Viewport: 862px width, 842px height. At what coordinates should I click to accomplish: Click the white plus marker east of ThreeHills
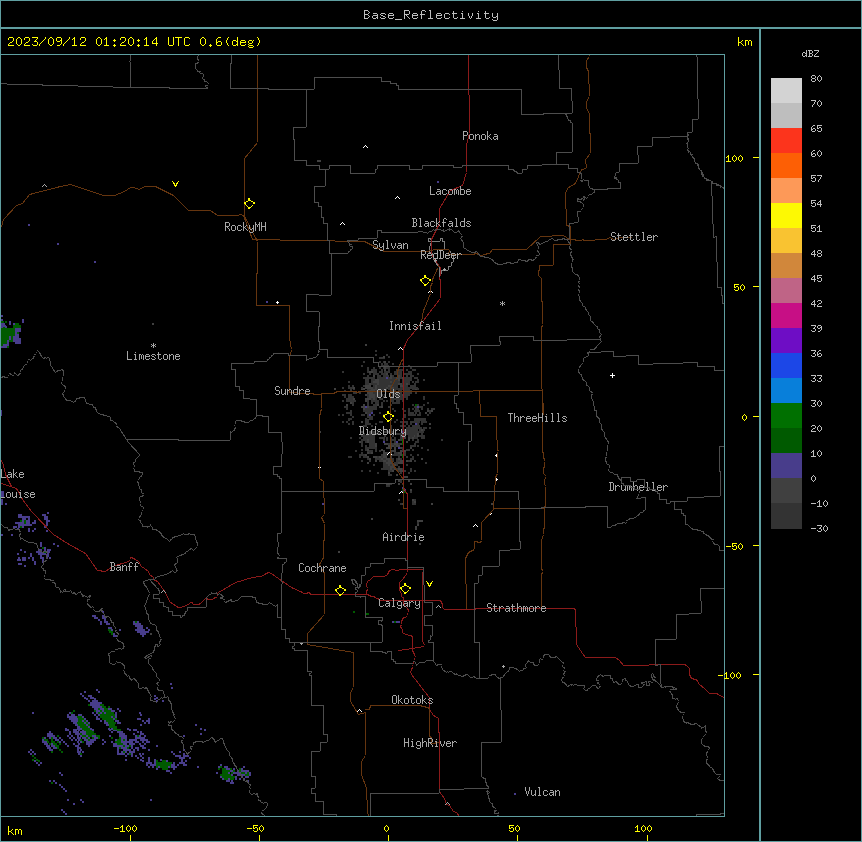pos(612,375)
